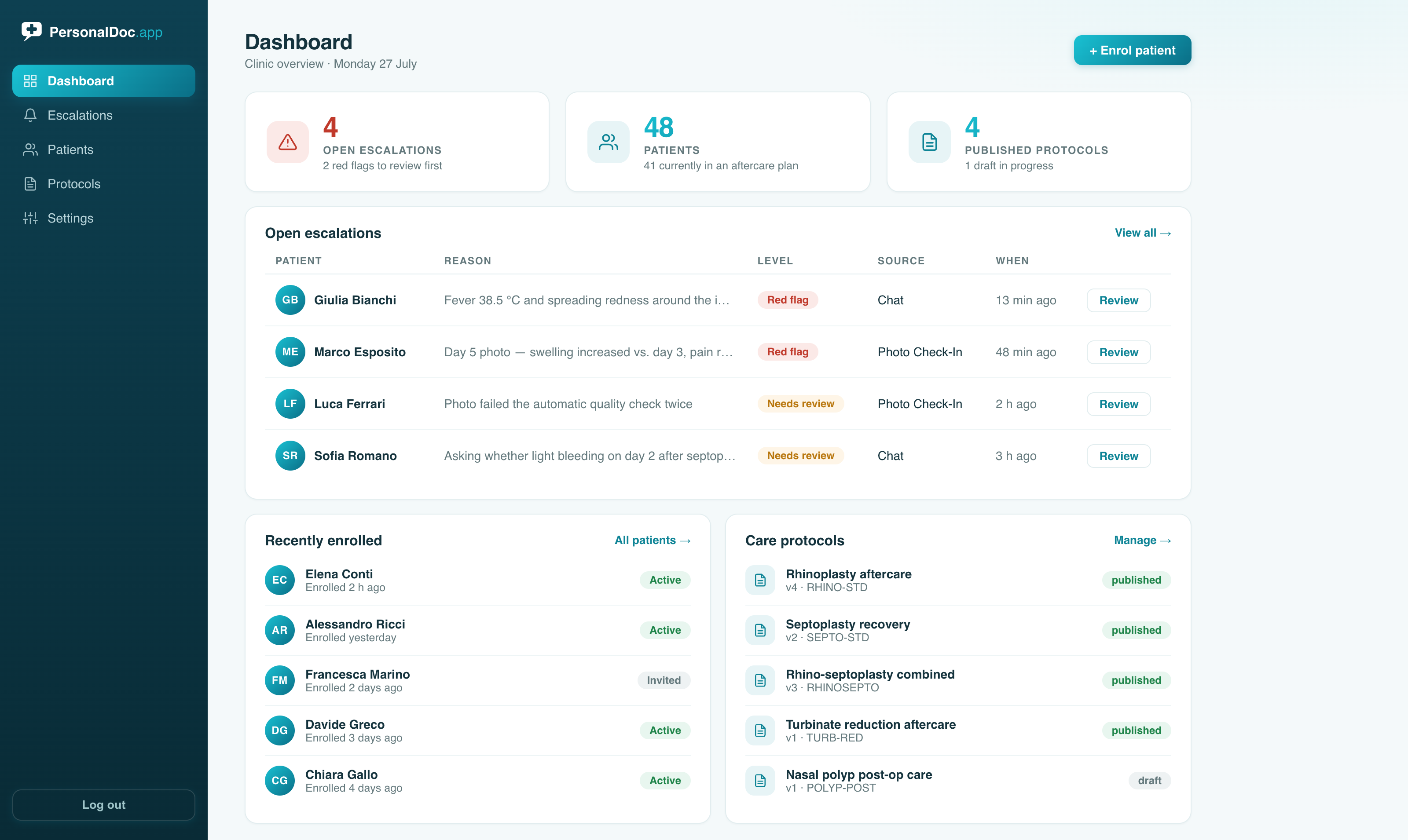1408x840 pixels.
Task: Click the CG avatar for Chiara Gallo
Action: [280, 781]
